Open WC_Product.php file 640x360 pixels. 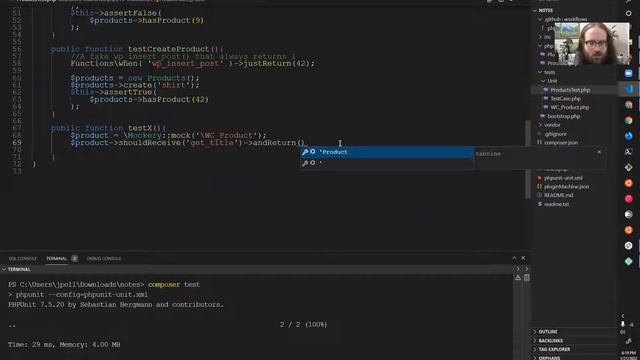click(569, 107)
